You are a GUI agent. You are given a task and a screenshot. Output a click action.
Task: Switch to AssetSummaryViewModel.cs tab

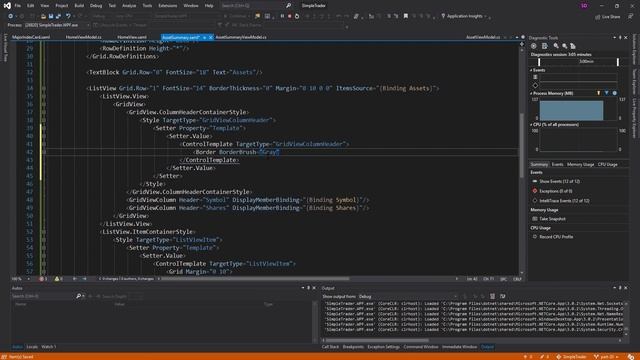click(x=241, y=37)
